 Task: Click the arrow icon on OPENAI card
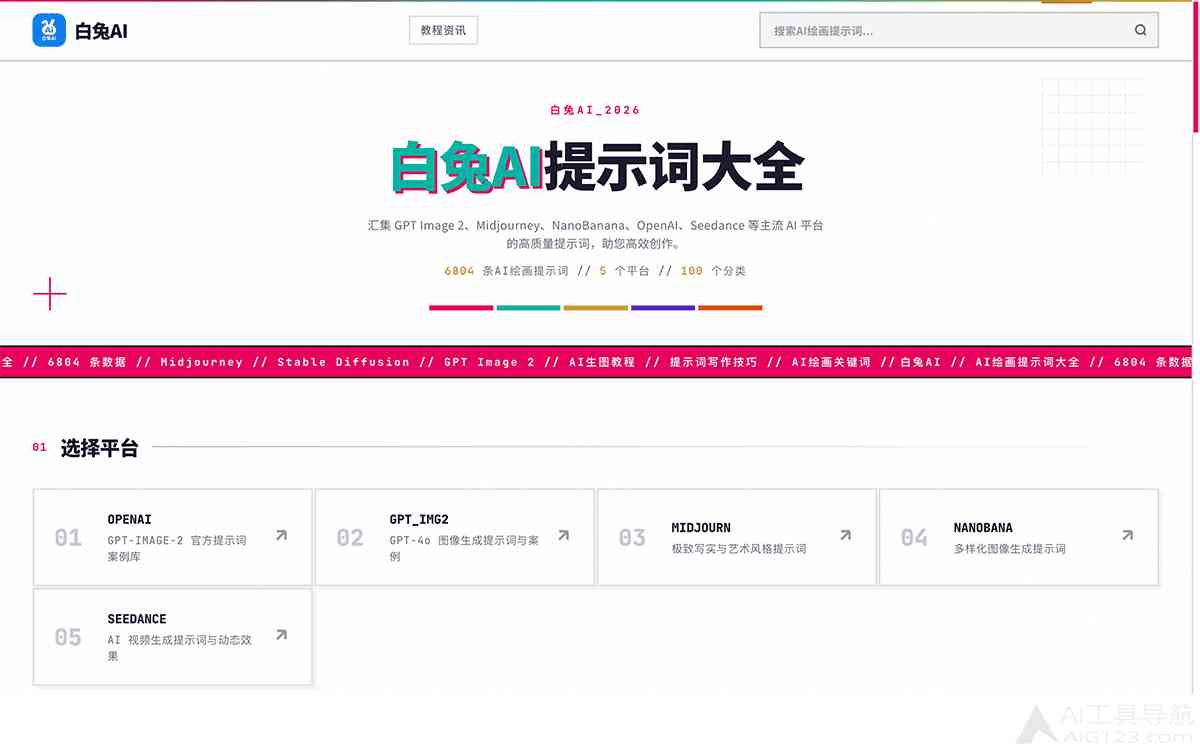pyautogui.click(x=281, y=536)
